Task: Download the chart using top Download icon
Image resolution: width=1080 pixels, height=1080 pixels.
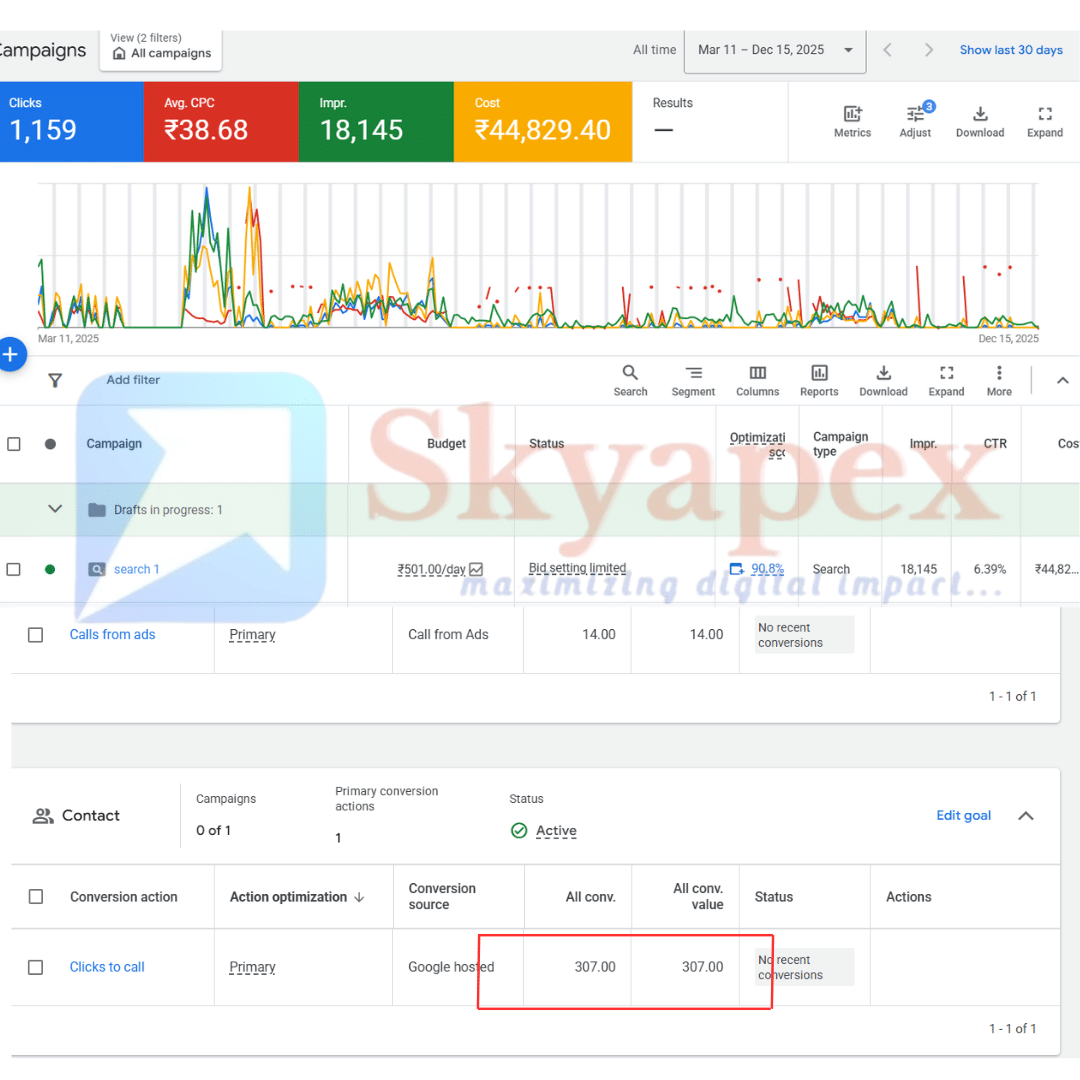Action: click(x=980, y=115)
